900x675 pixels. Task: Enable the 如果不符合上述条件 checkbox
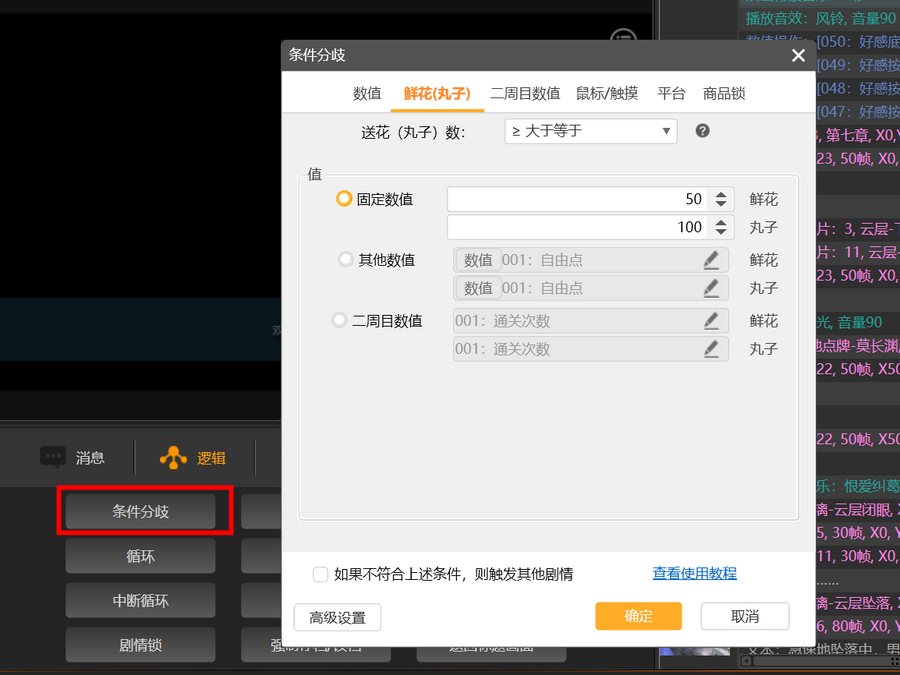(x=321, y=574)
